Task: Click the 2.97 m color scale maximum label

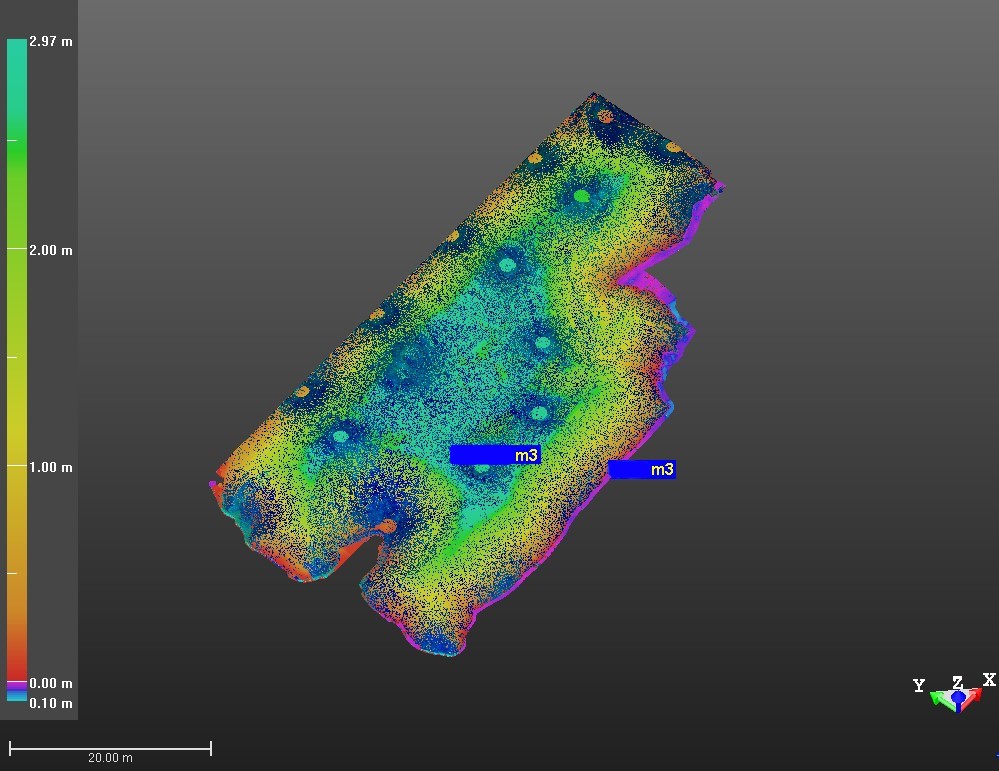Action: pyautogui.click(x=51, y=42)
